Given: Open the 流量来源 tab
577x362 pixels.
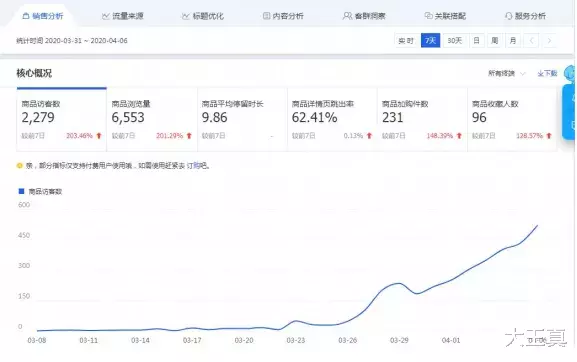Looking at the screenshot, I should 123,16.
